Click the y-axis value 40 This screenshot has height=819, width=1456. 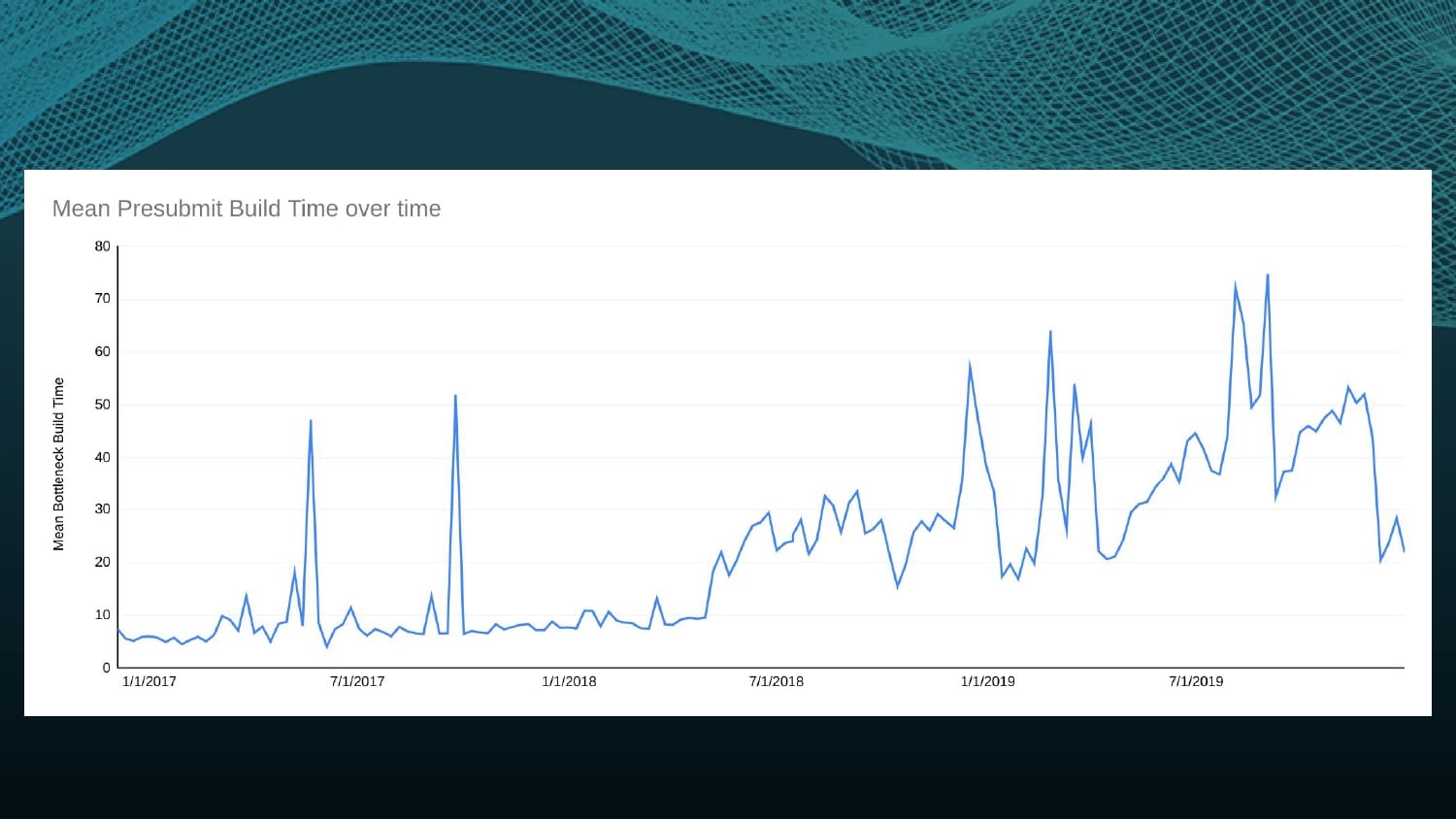tap(103, 457)
